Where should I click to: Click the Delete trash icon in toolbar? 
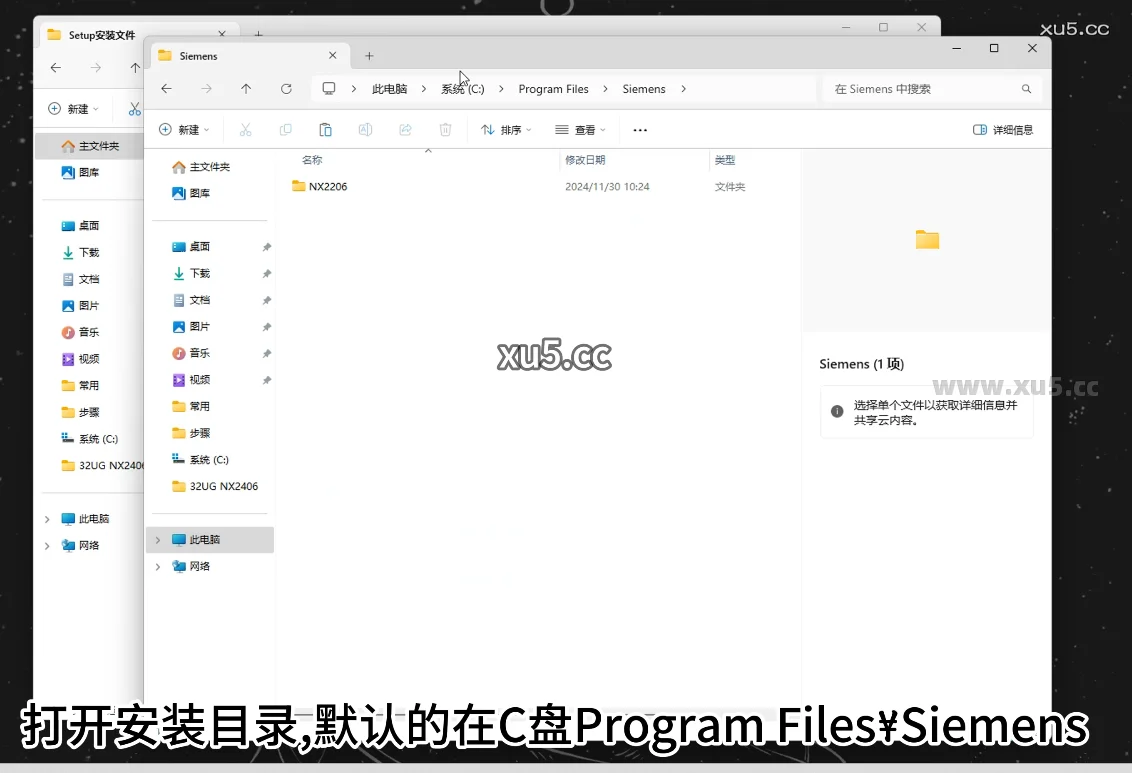click(x=445, y=130)
